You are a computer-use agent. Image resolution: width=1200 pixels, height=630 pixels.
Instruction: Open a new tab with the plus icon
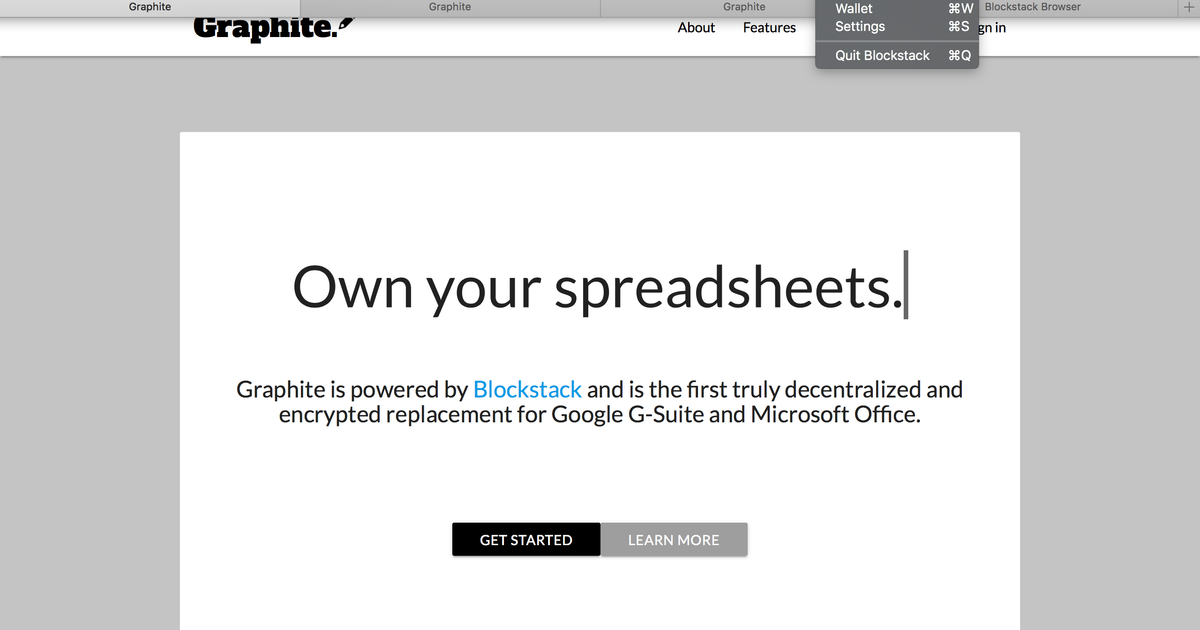(1188, 7)
